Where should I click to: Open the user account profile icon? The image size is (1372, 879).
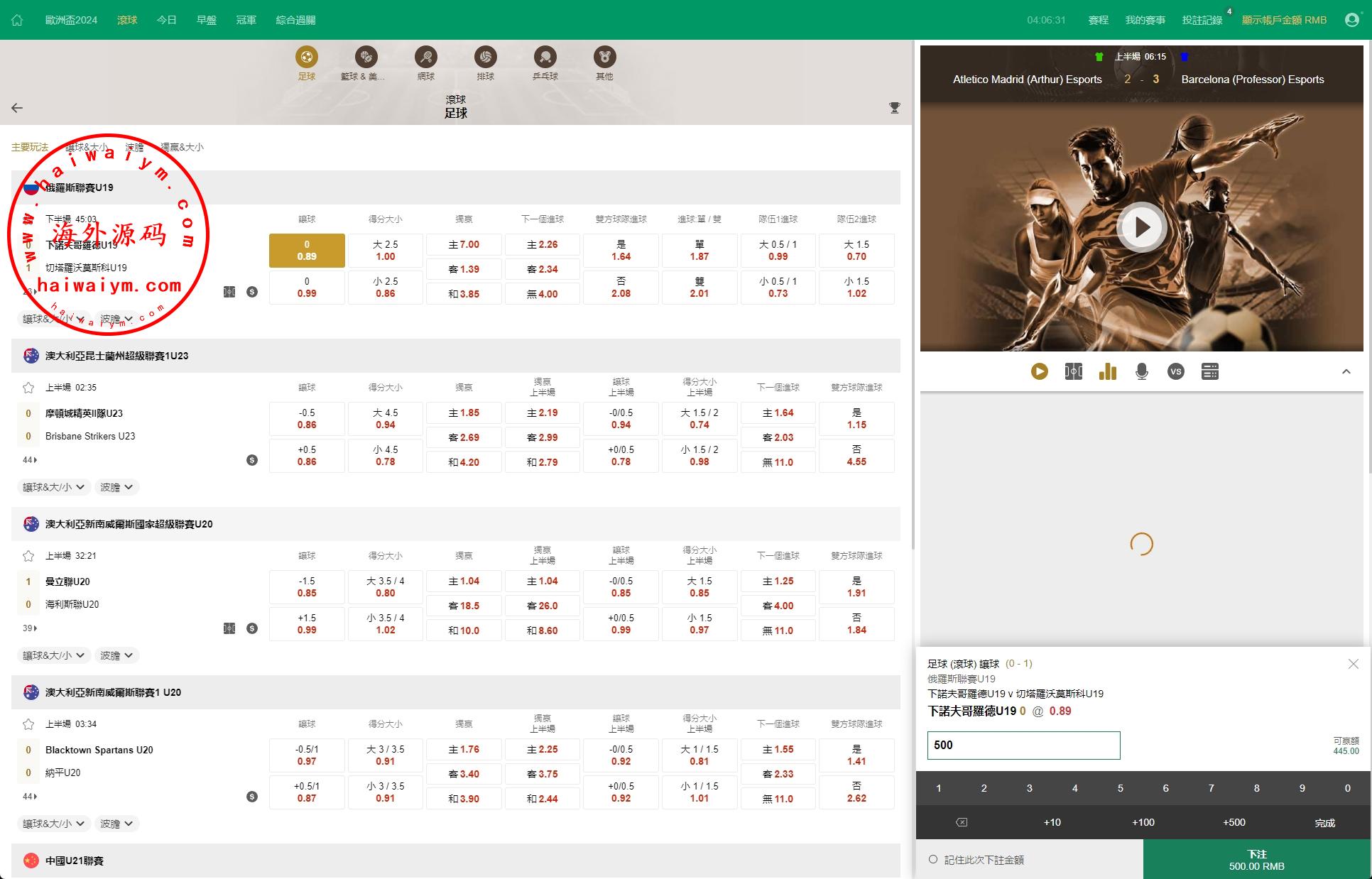click(1351, 20)
